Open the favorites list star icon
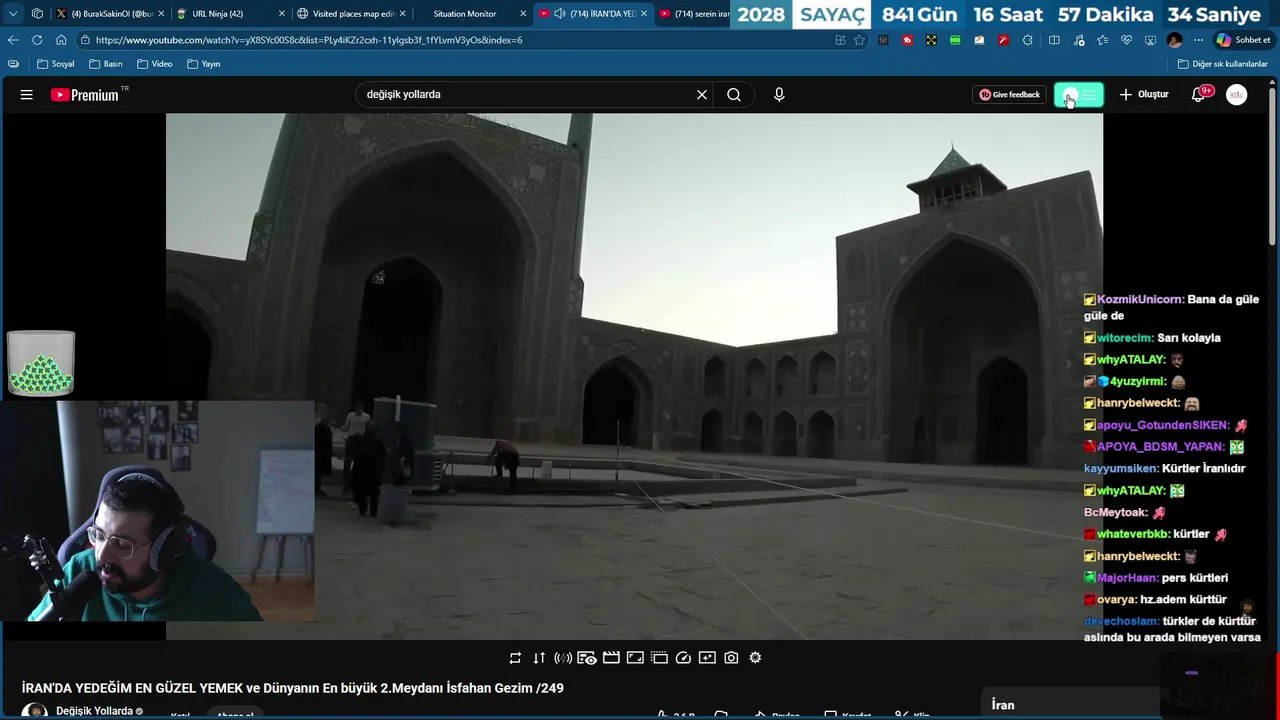 [x=1102, y=40]
